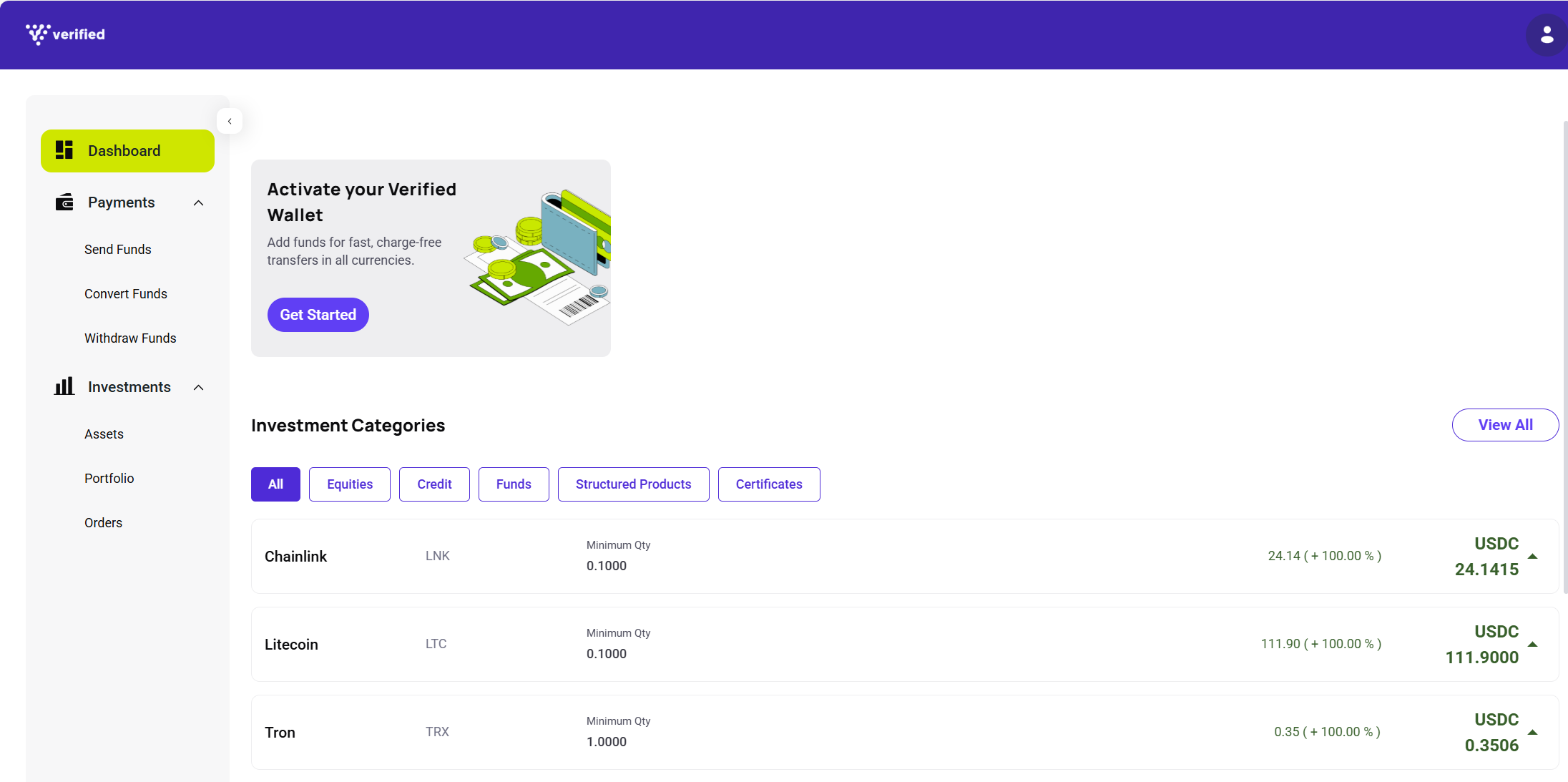Go to Portfolio under Investments
Viewport: 1568px width, 782px height.
[x=109, y=479]
